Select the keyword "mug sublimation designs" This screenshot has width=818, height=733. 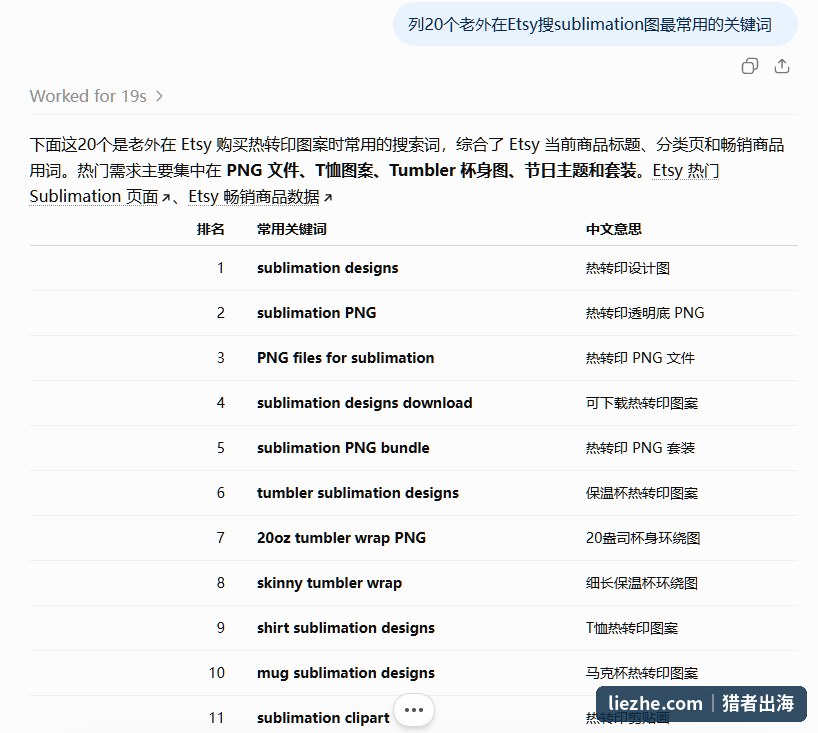pyautogui.click(x=345, y=672)
